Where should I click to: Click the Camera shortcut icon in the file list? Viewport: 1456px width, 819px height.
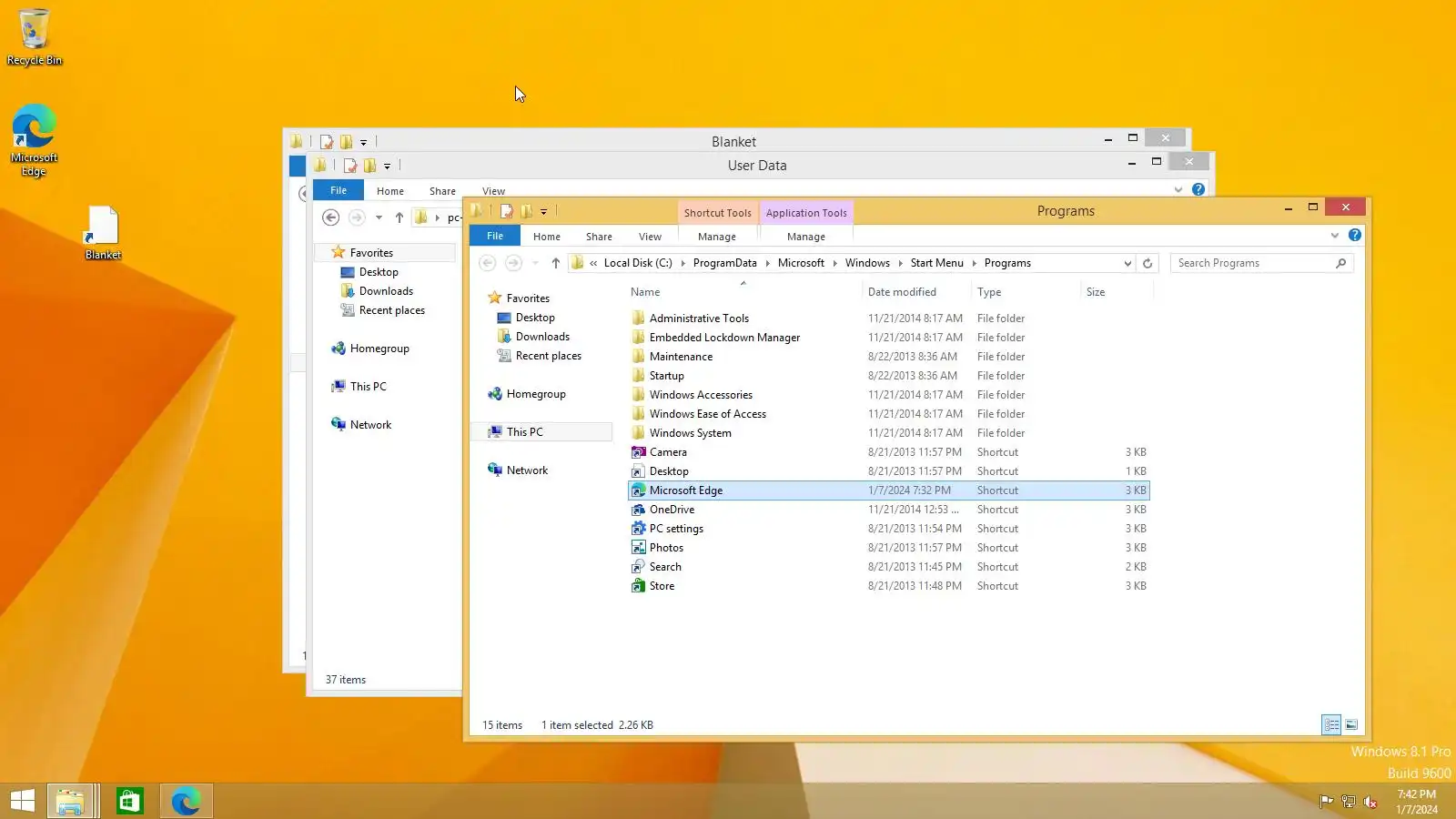coord(638,452)
